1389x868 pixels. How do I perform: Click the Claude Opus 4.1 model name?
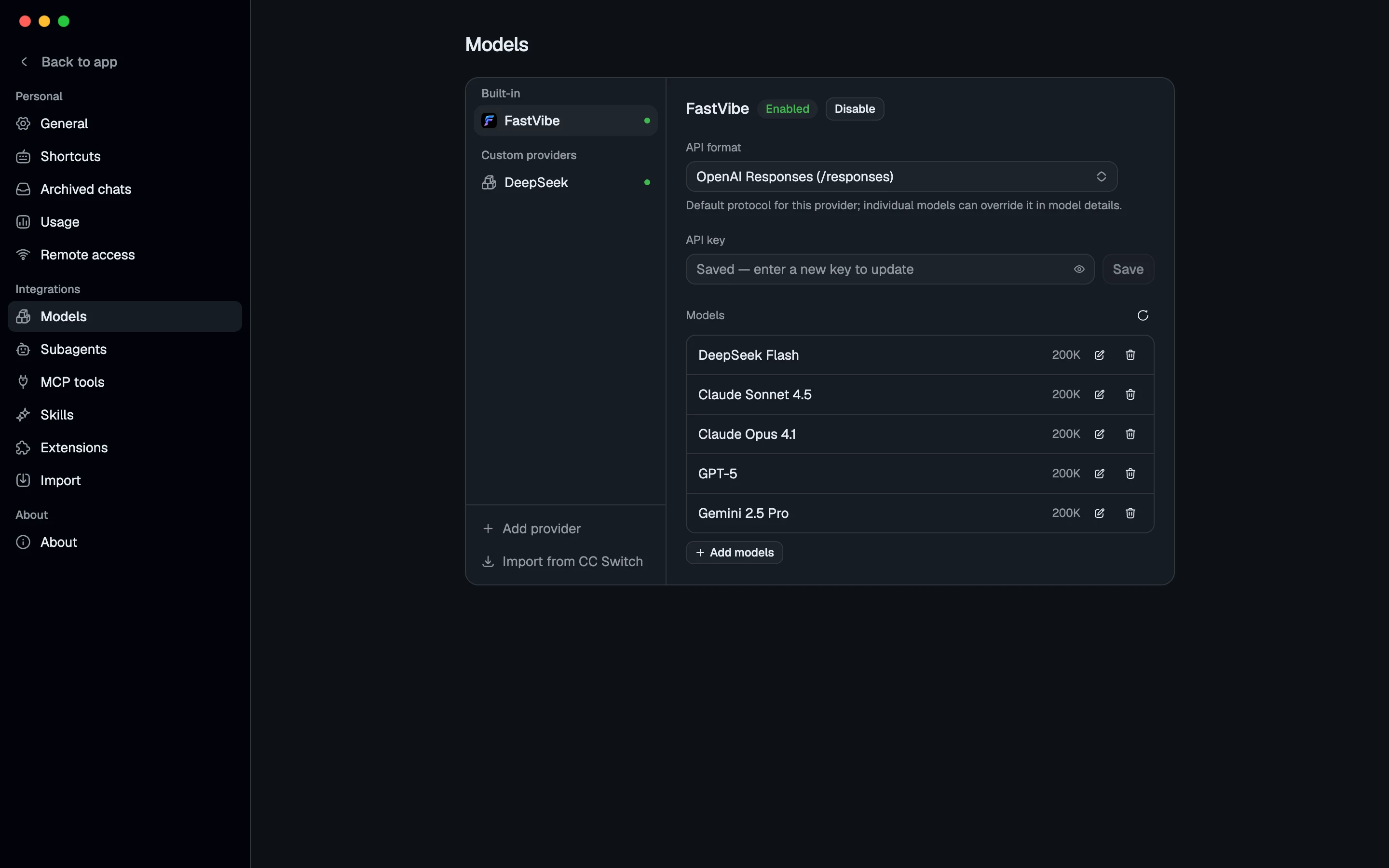click(x=746, y=434)
